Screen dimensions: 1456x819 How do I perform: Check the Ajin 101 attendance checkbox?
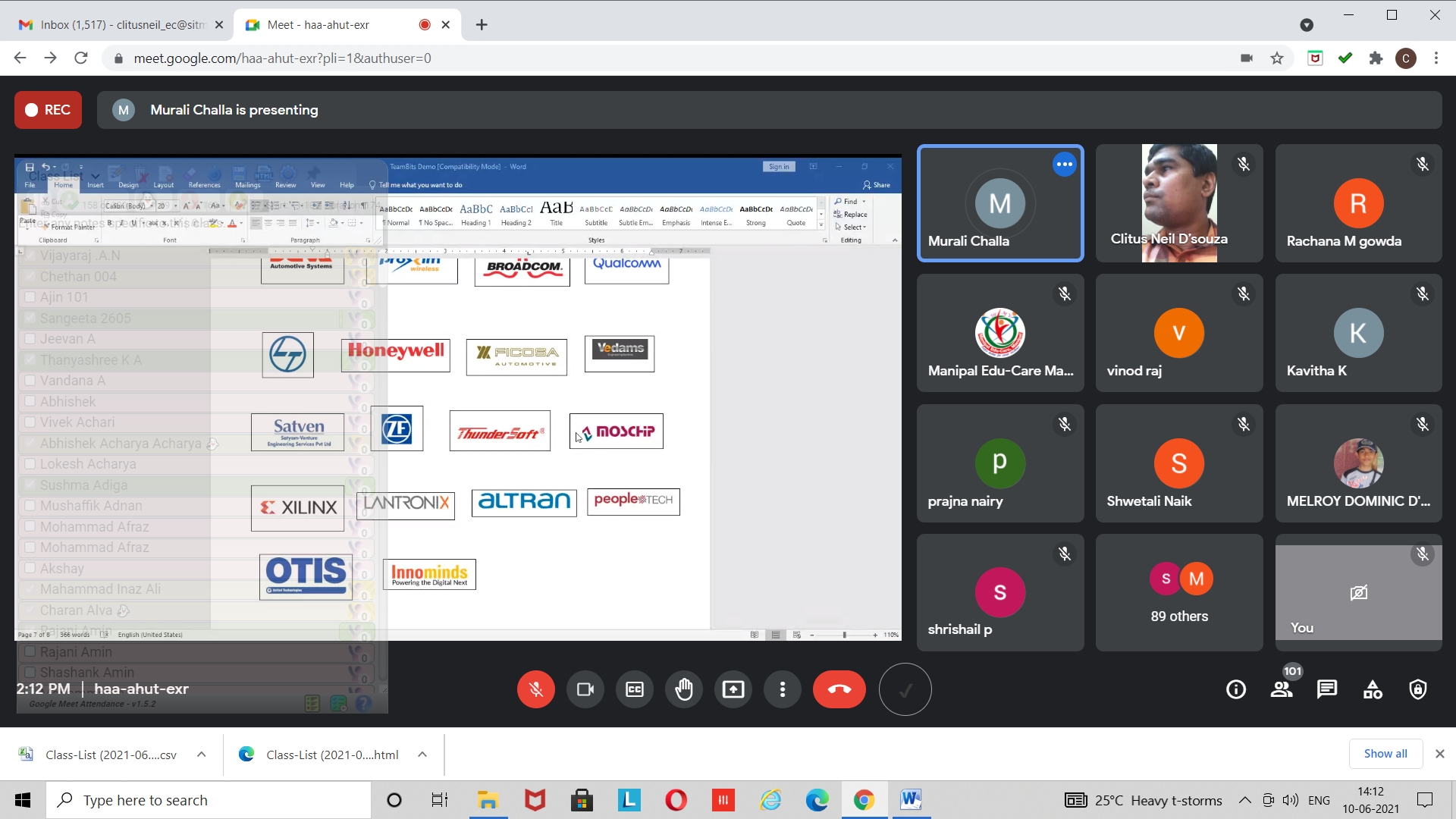[30, 297]
